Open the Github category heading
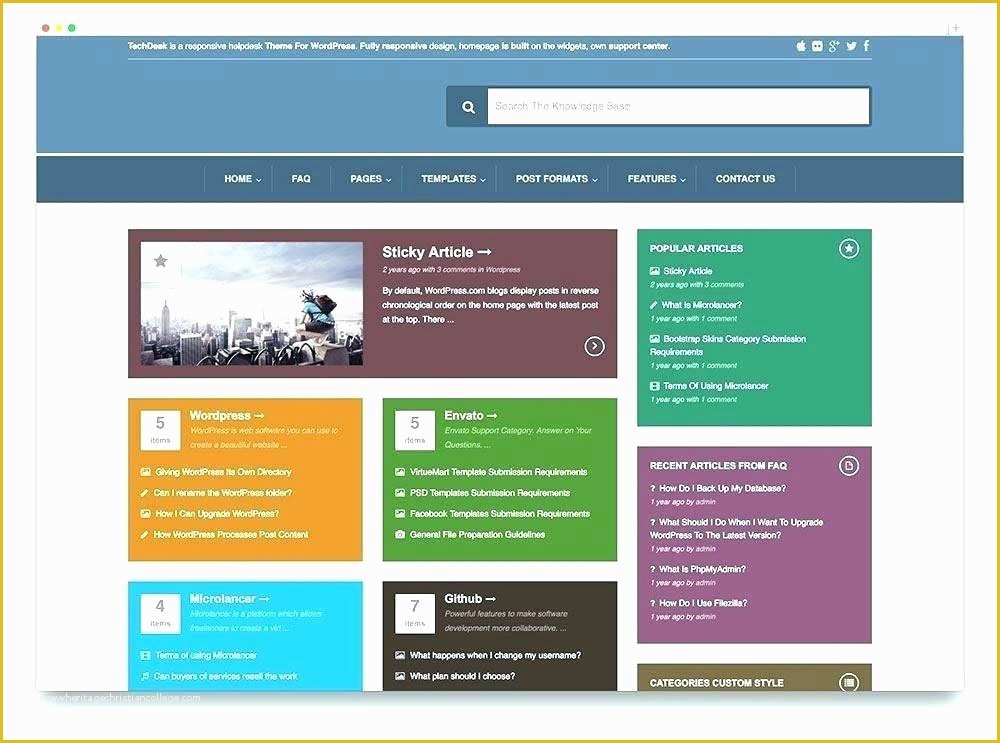 [470, 598]
